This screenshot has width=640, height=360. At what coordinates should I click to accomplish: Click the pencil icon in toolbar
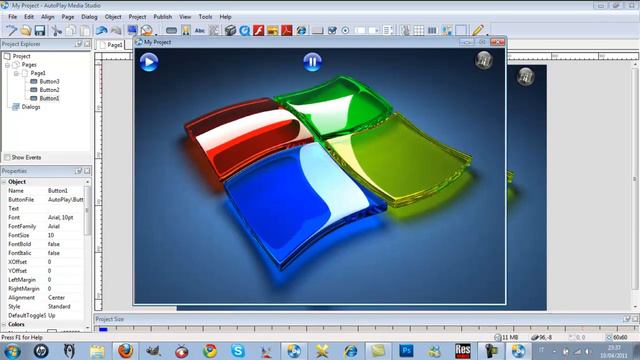(x=478, y=31)
